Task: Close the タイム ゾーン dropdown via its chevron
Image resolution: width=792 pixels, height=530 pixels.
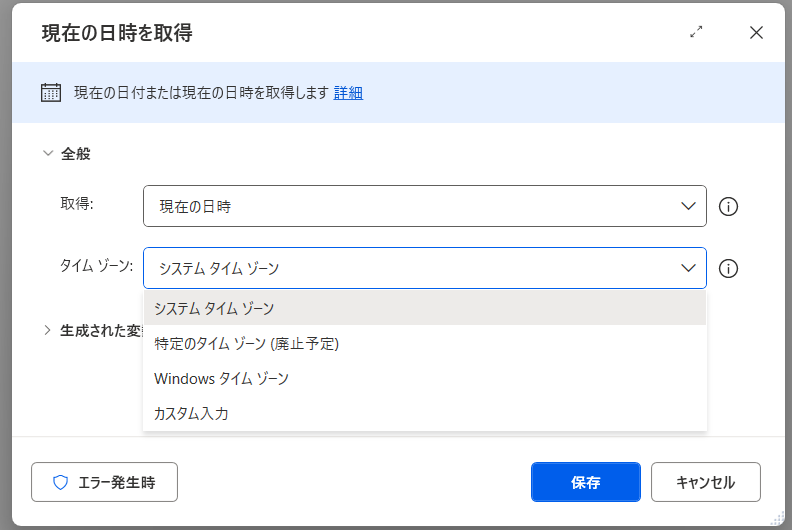Action: (688, 268)
